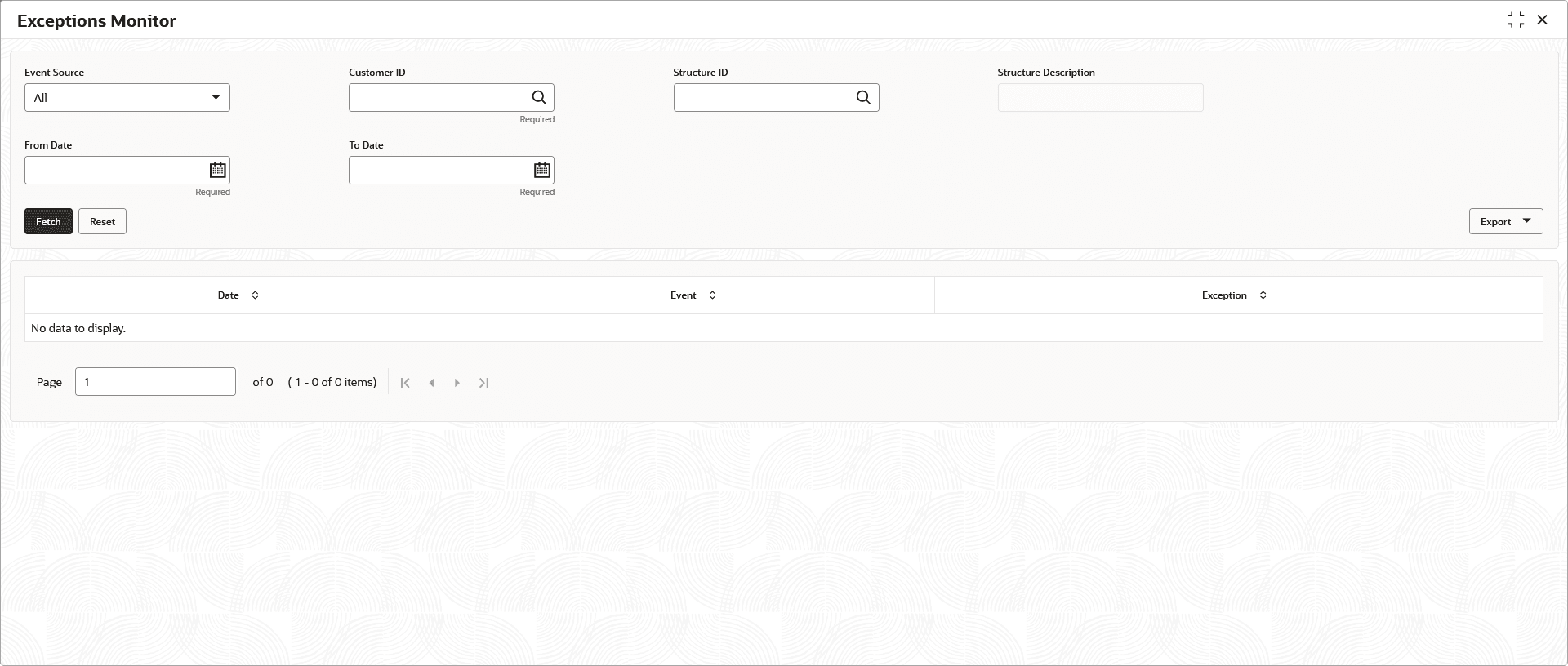Click the Event column header text
This screenshot has width=1568, height=666.
coord(683,295)
